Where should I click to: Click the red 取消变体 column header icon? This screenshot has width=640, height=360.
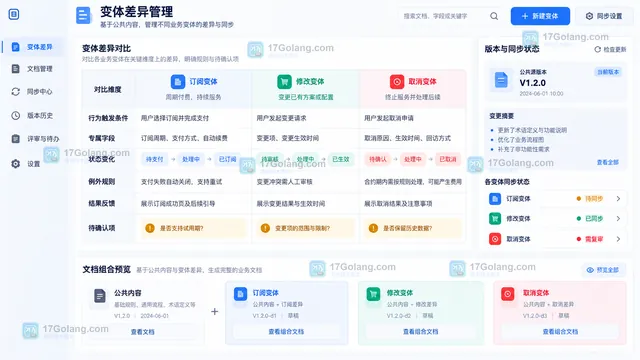397,82
